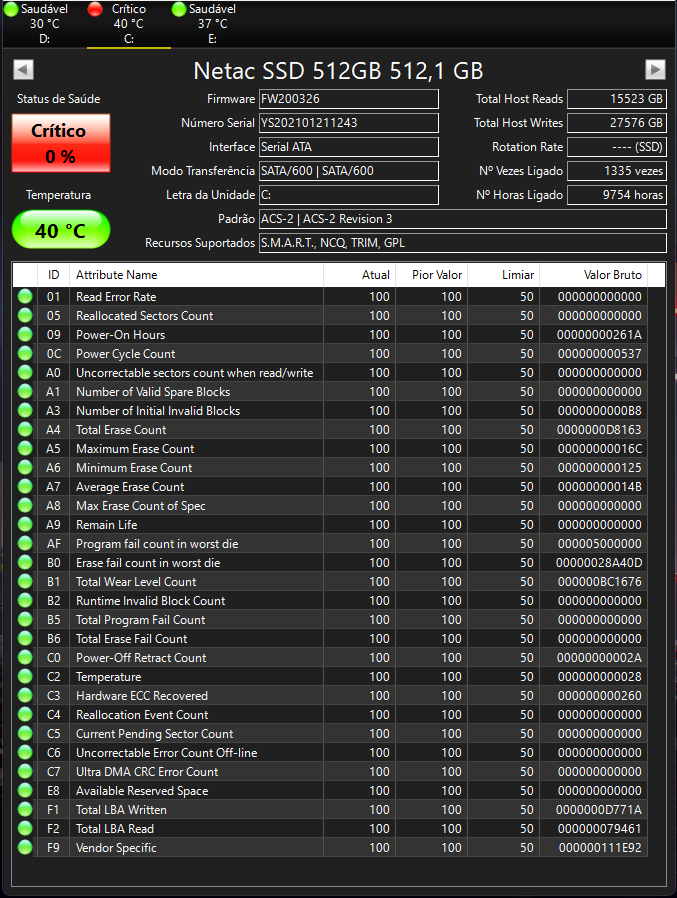The width and height of the screenshot is (677, 898).
Task: Go to next disk with right arrow
Action: click(655, 70)
